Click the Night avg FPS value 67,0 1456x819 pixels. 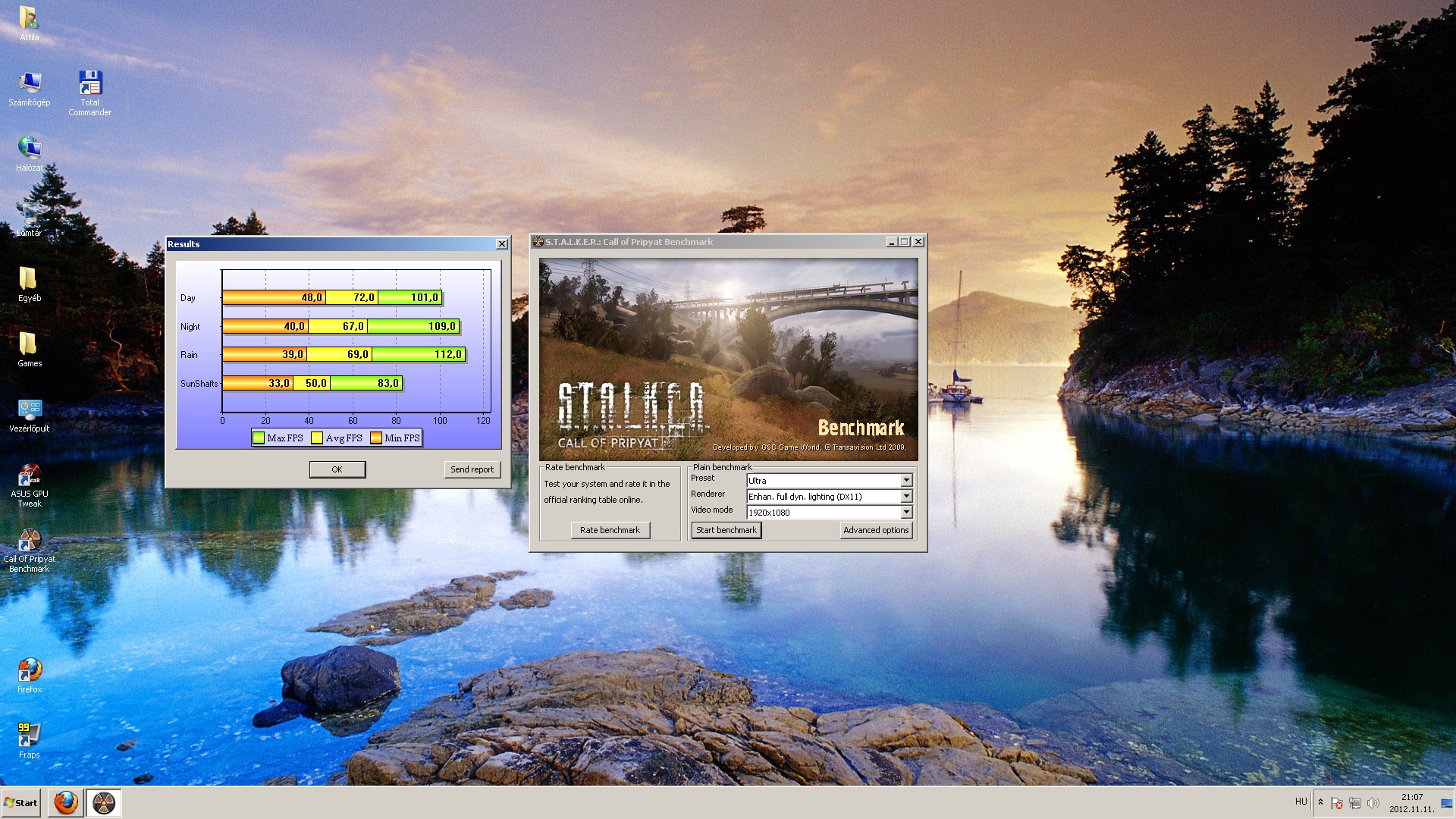[353, 326]
